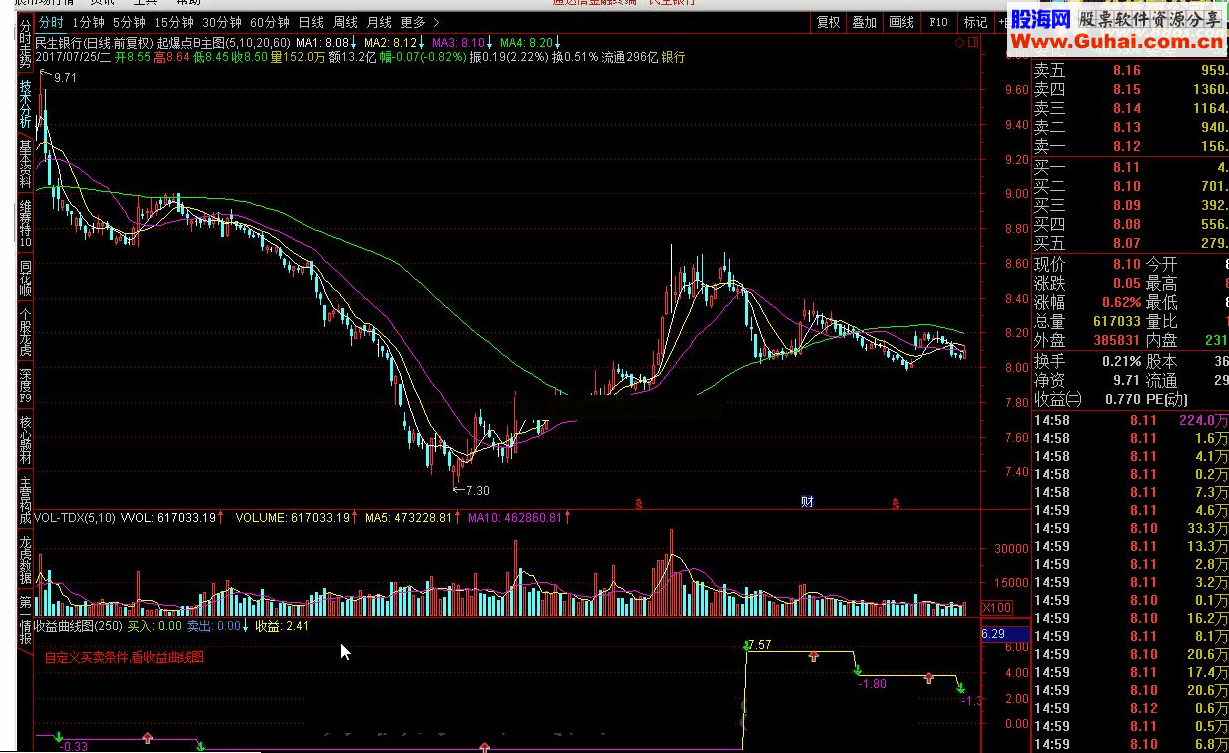Click the 起爆点B主图(5,10,20,60) indicator name
The height and width of the screenshot is (753, 1229).
pyautogui.click(x=224, y=43)
